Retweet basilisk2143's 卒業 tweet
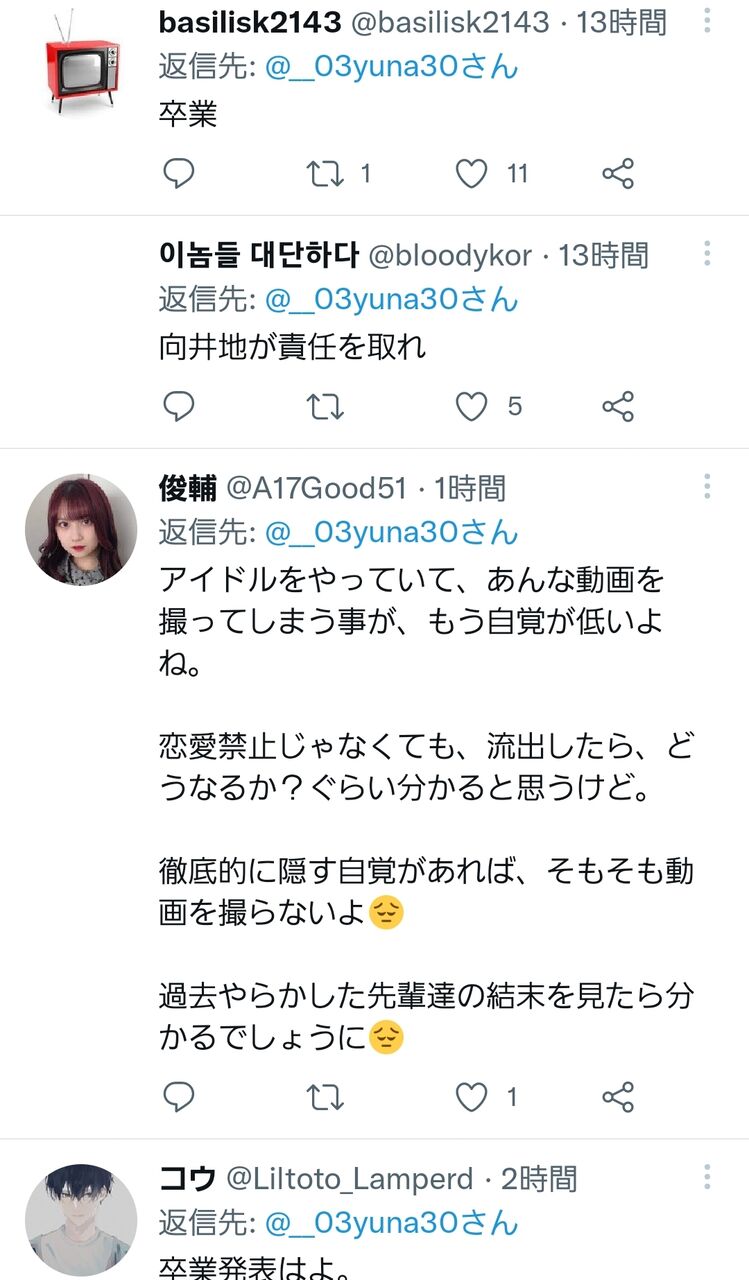The width and height of the screenshot is (749, 1280). [325, 174]
